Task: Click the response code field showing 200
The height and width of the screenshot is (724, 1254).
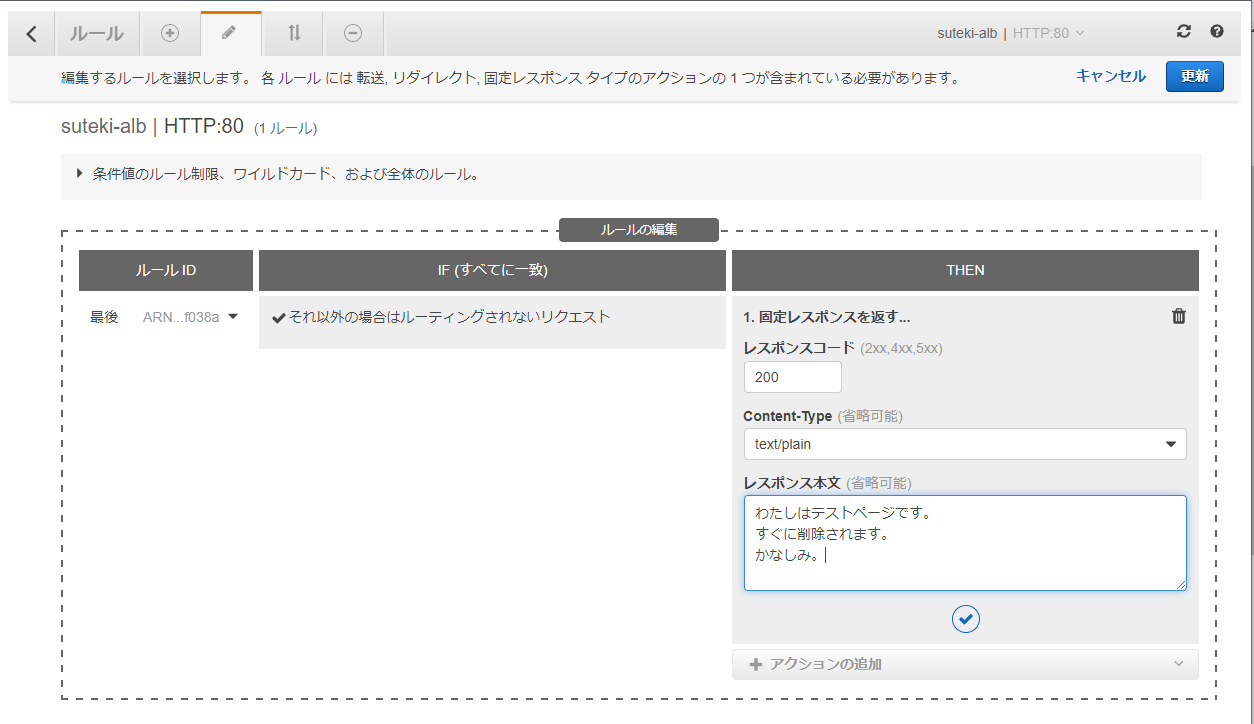Action: coord(792,377)
